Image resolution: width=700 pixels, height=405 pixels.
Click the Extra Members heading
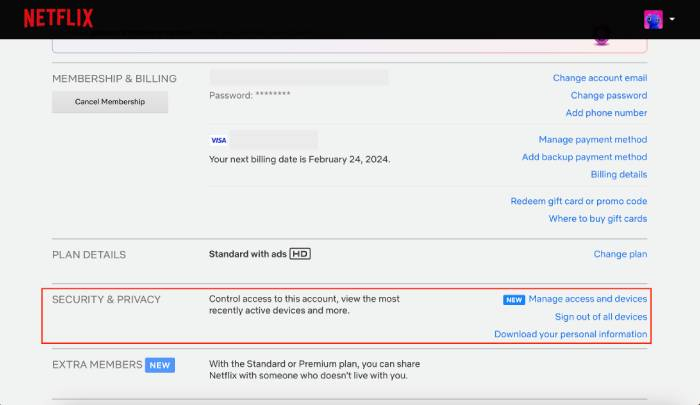97,364
